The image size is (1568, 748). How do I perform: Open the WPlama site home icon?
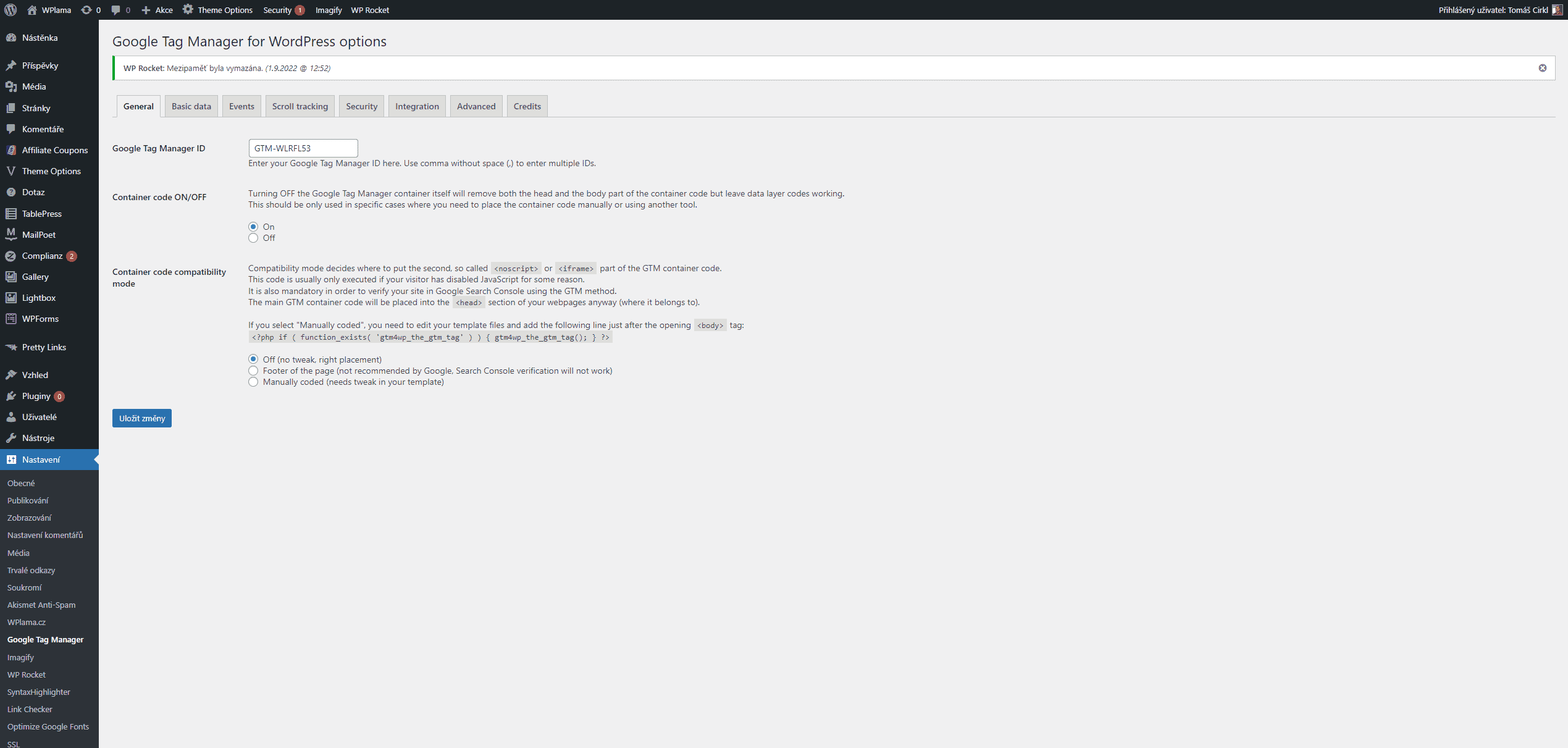pyautogui.click(x=32, y=10)
